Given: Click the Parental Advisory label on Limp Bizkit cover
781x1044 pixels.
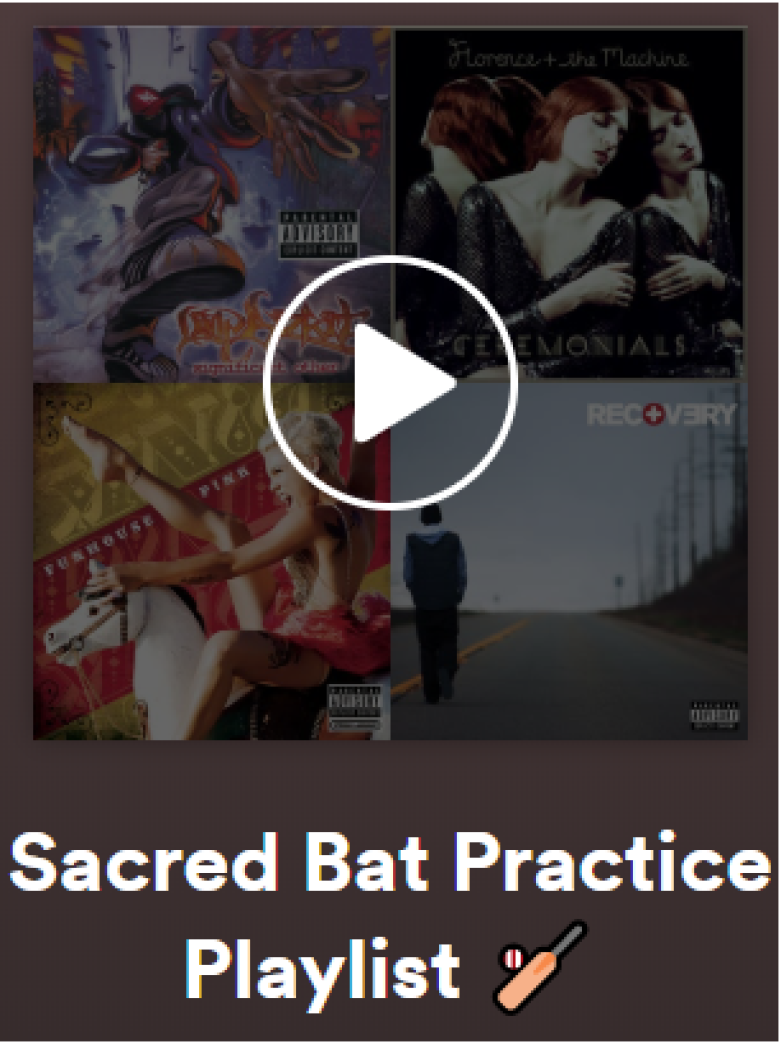Looking at the screenshot, I should [x=318, y=234].
